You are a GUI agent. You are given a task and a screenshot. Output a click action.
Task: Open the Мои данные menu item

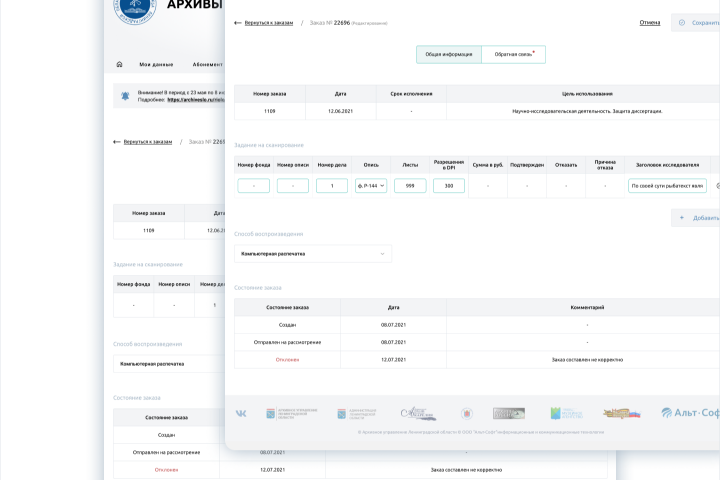tap(156, 64)
